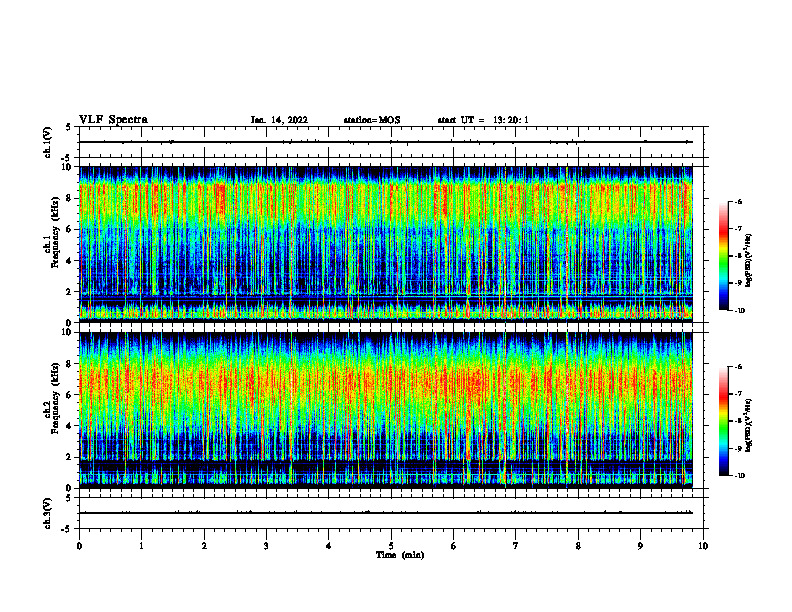Click the ch.2 frequency tick label '6'
Viewport: 792px width, 612px height.
69,395
